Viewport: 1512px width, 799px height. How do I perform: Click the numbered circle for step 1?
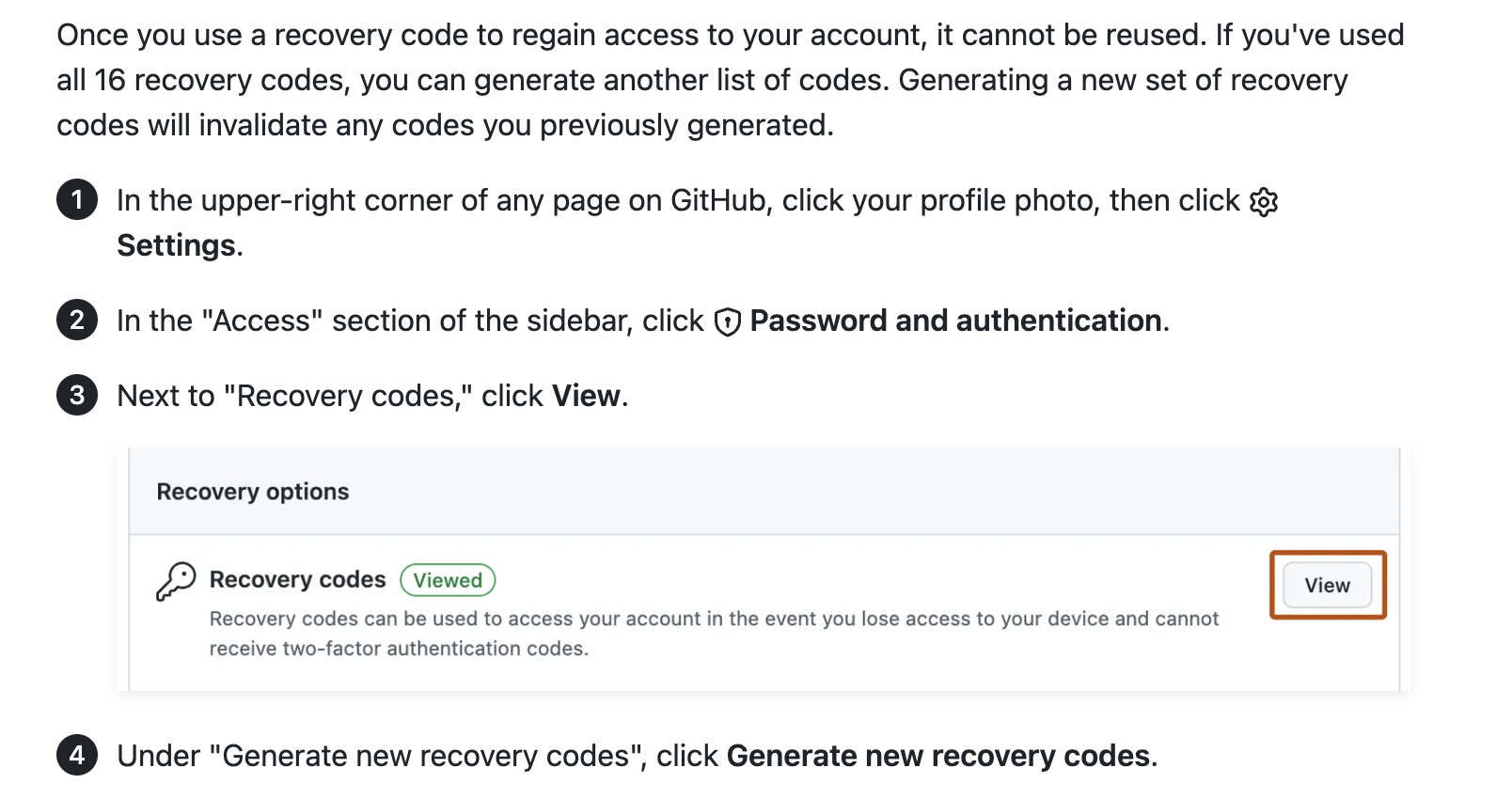[77, 199]
